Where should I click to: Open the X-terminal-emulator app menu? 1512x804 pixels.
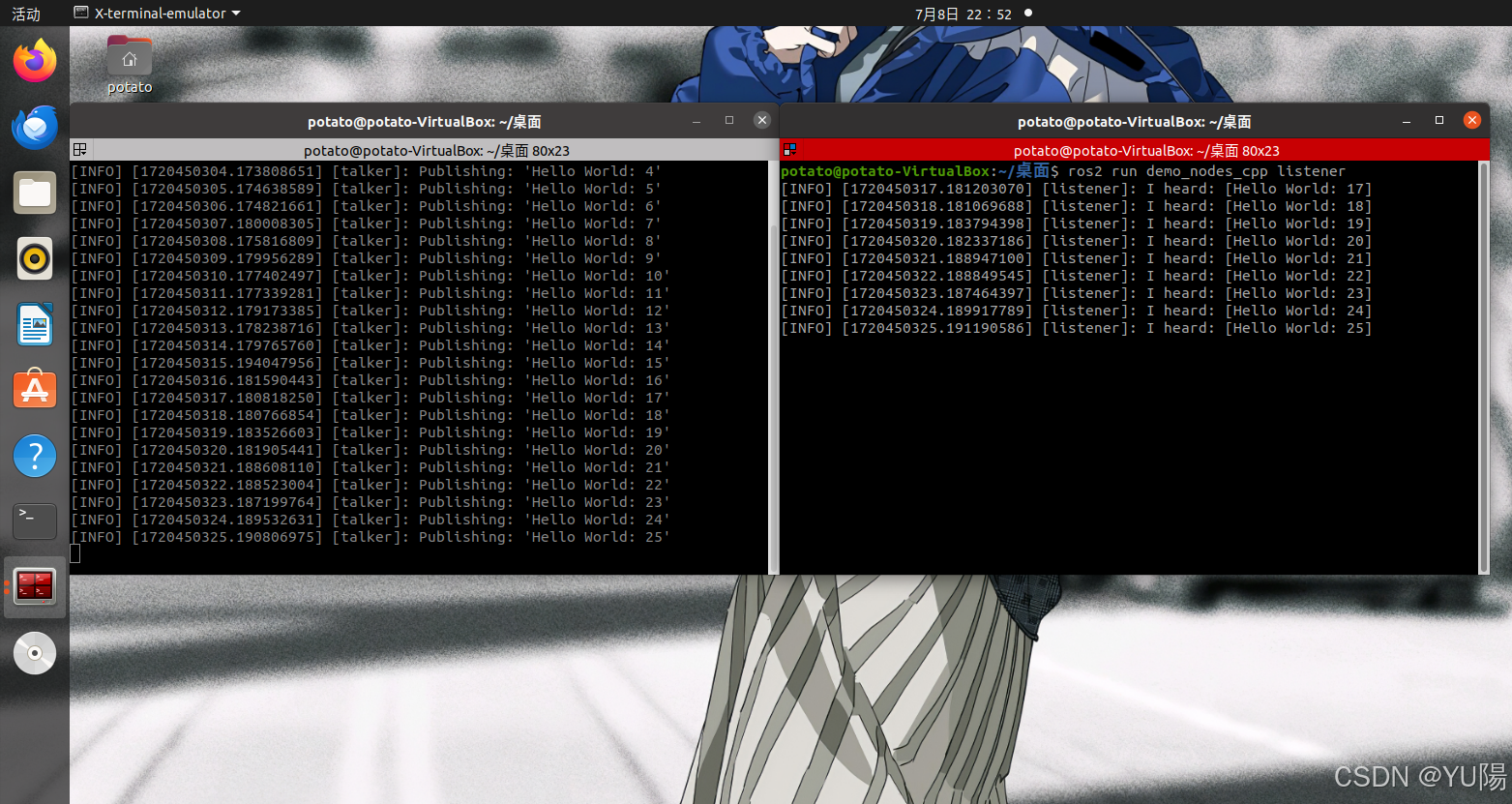pyautogui.click(x=158, y=14)
